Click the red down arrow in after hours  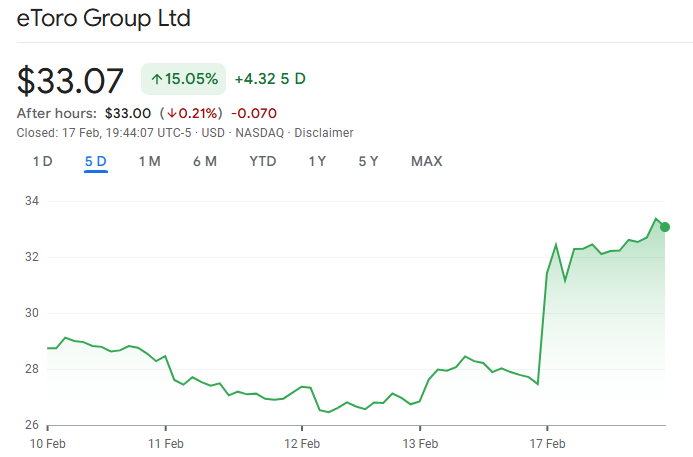click(171, 113)
